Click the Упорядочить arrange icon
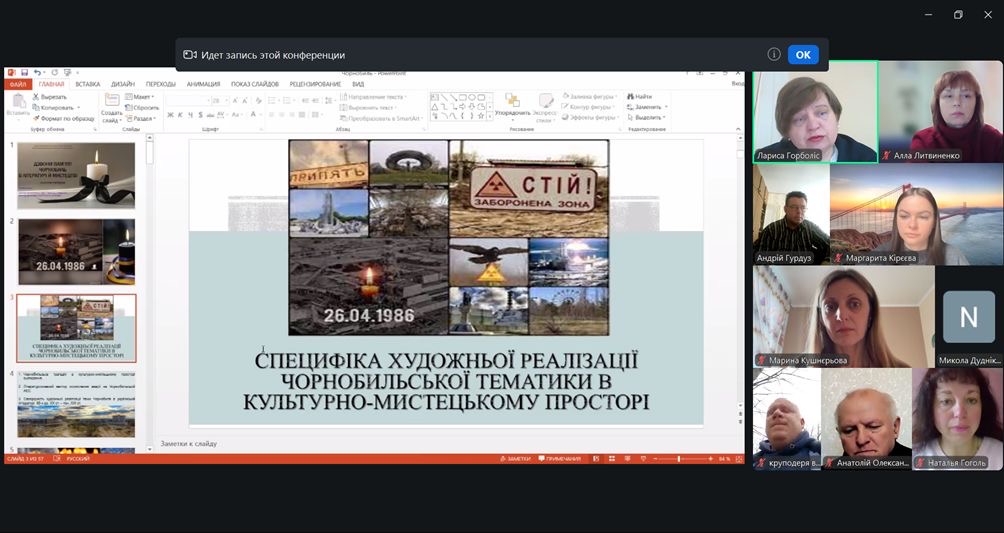This screenshot has width=1004, height=533. 512,102
